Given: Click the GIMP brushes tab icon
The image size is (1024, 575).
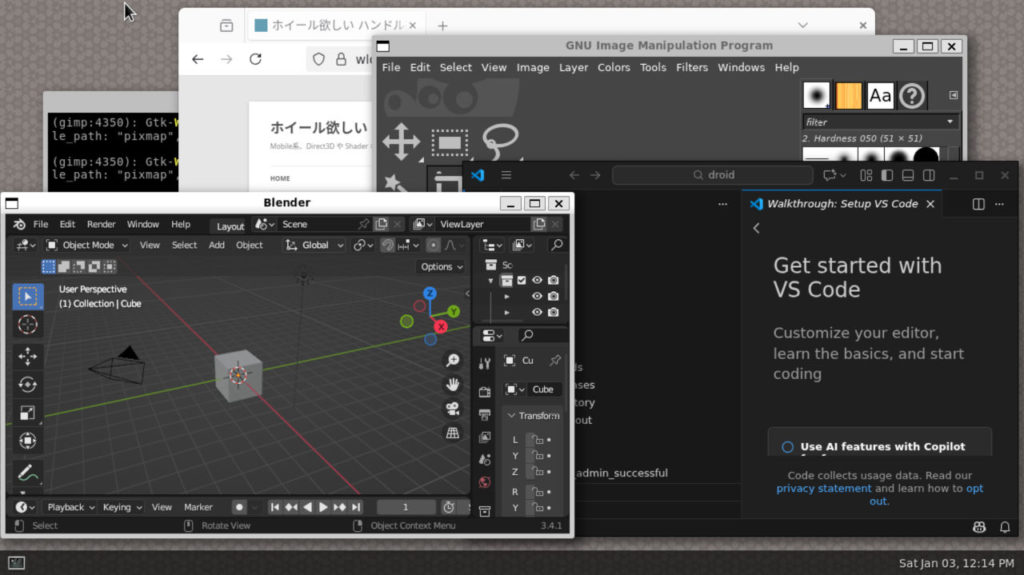Looking at the screenshot, I should tap(816, 95).
